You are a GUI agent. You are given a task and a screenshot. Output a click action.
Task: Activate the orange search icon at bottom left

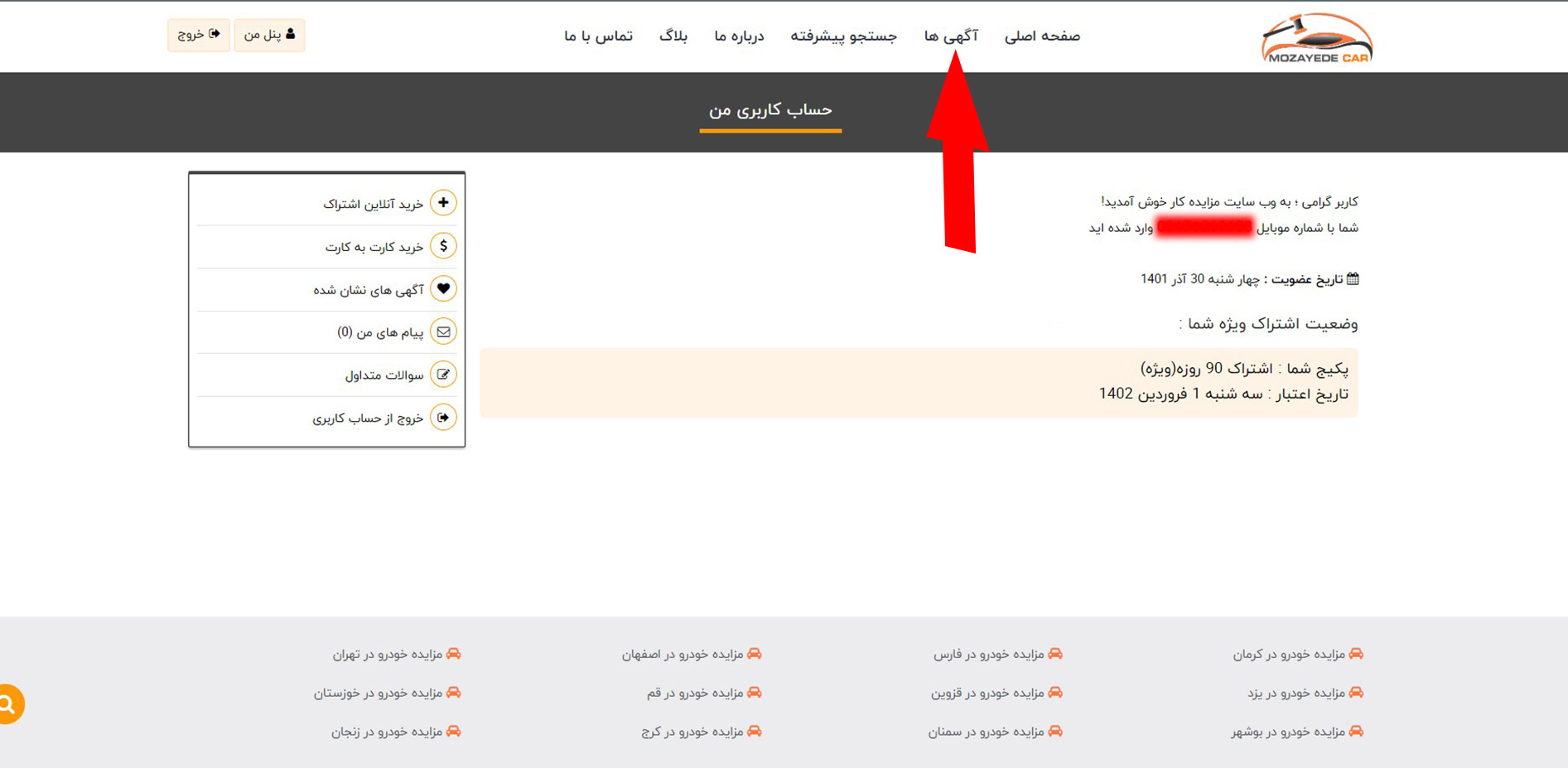click(8, 703)
